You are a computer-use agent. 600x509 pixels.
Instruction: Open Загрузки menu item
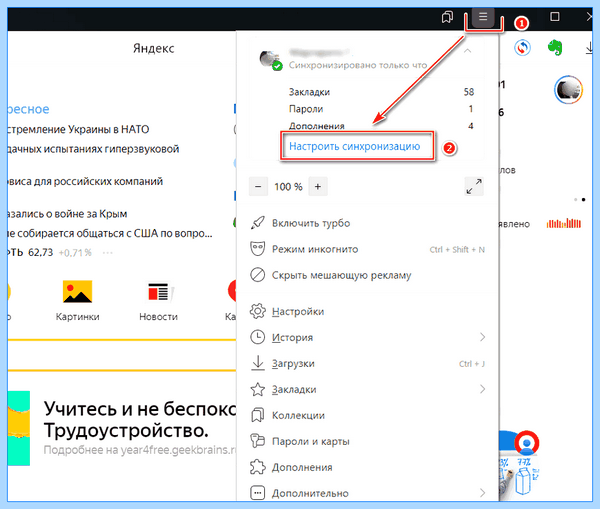click(367, 364)
